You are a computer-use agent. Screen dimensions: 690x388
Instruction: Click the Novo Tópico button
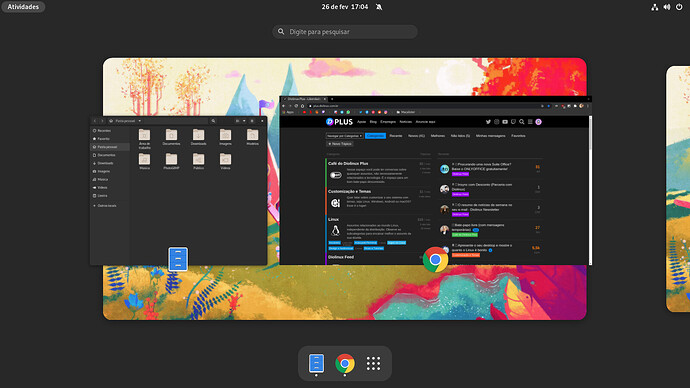tap(340, 144)
